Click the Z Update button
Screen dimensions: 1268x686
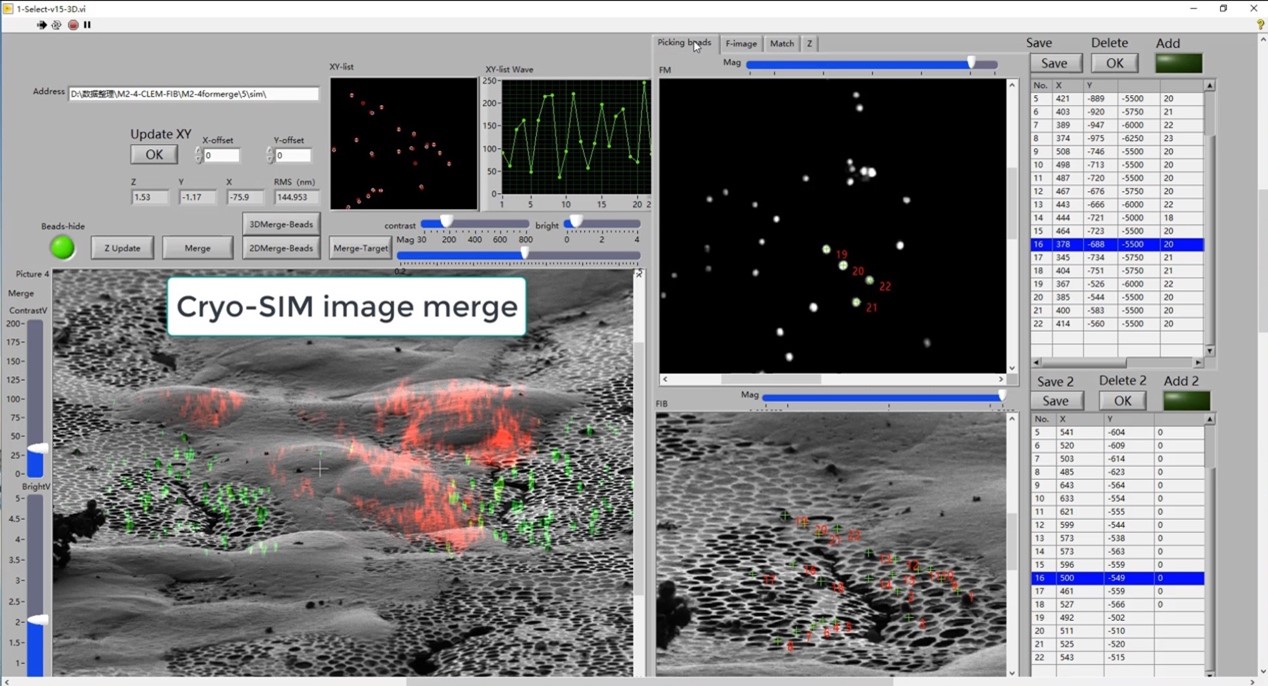click(122, 248)
